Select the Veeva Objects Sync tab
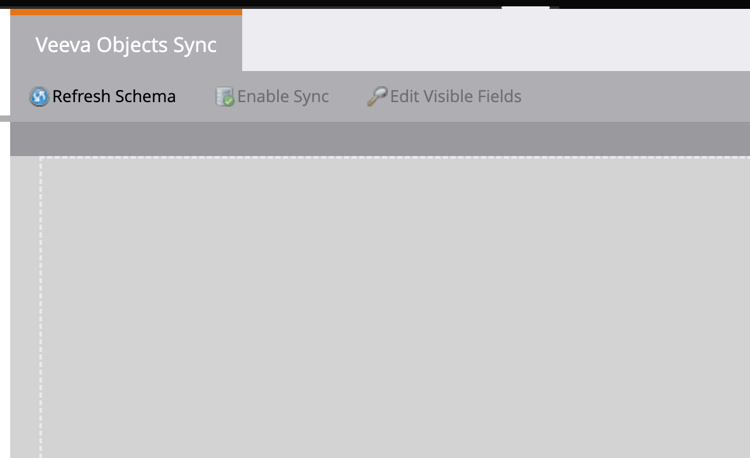750x458 pixels. coord(126,45)
